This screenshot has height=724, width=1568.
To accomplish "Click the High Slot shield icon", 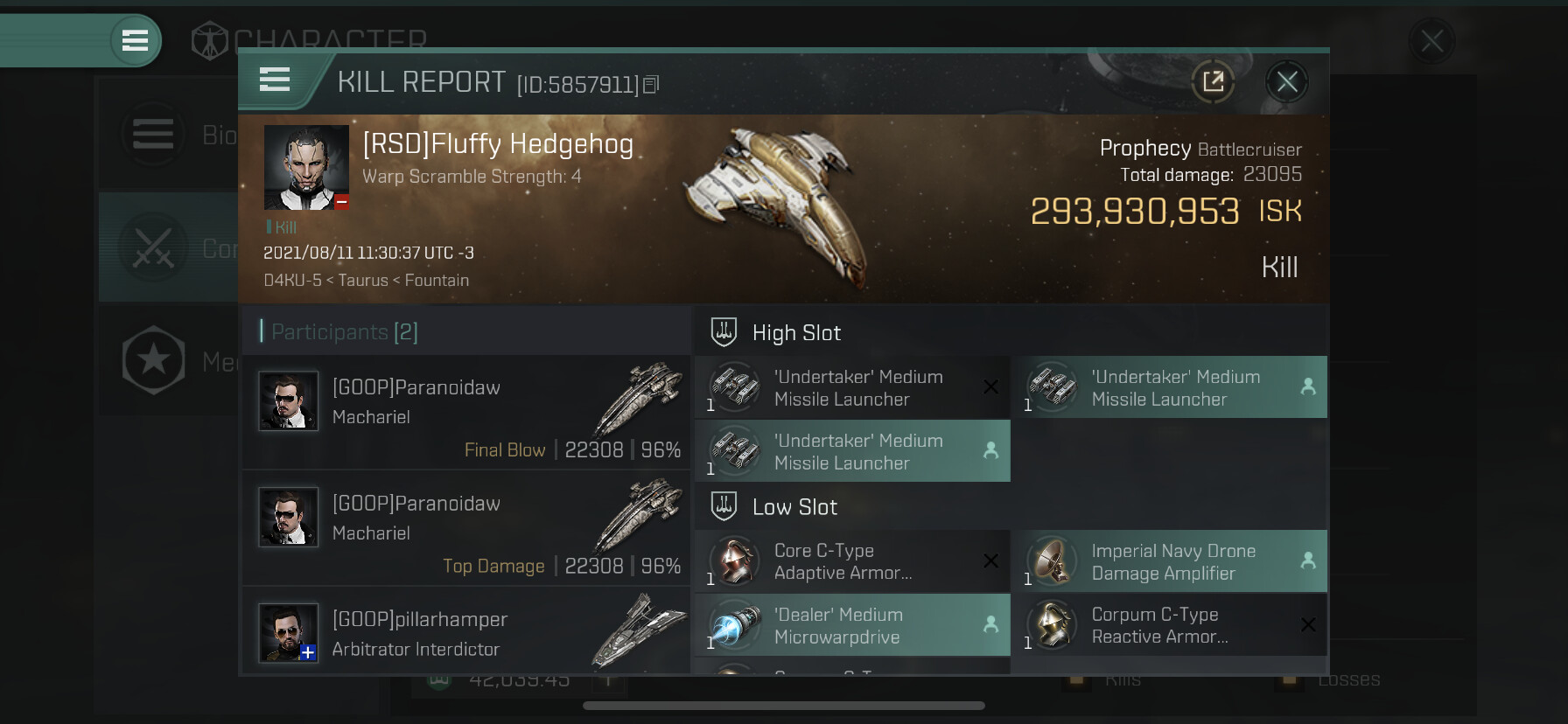I will 724,332.
